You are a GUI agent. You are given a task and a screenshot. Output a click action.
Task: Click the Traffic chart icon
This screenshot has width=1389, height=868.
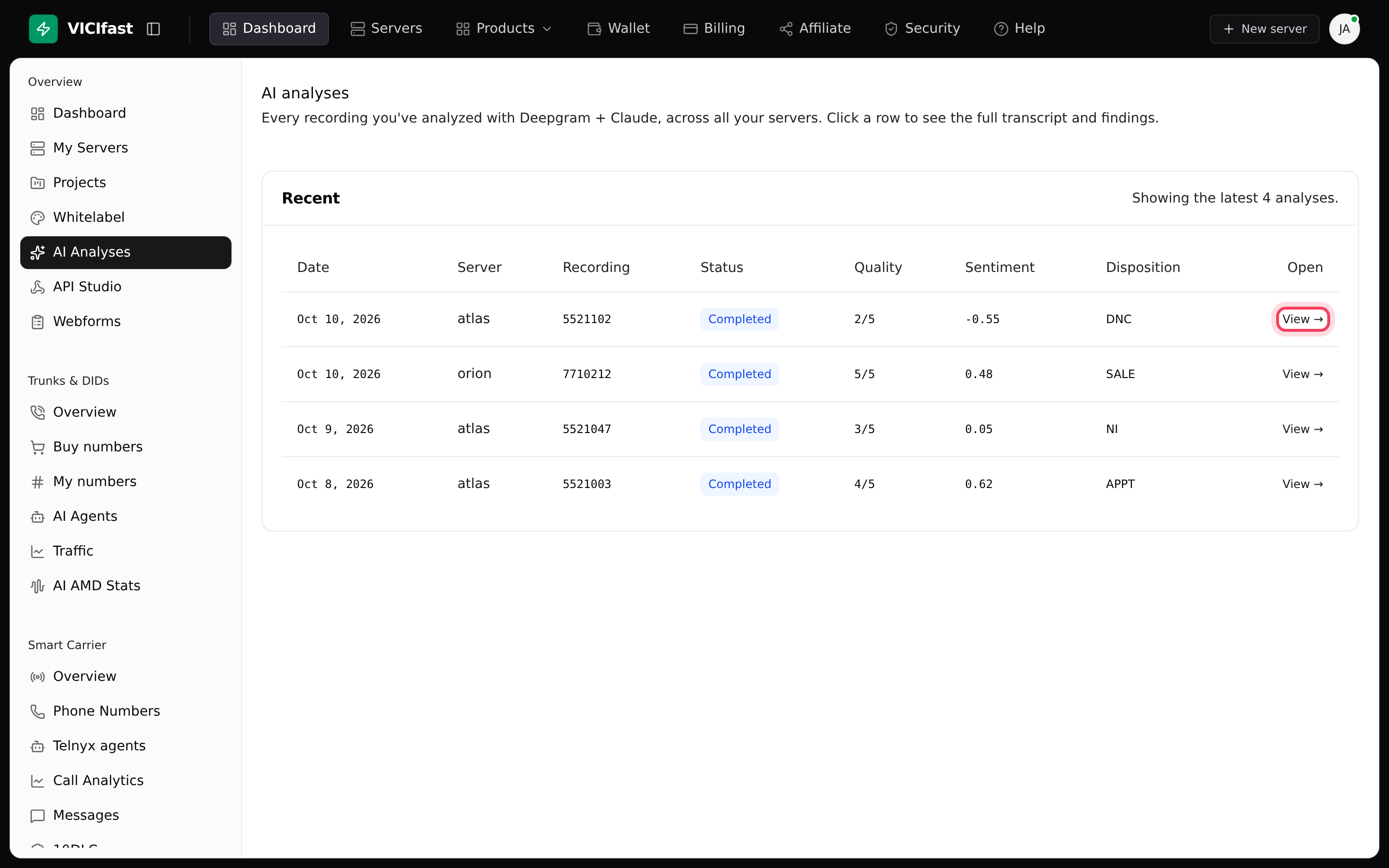tap(37, 552)
